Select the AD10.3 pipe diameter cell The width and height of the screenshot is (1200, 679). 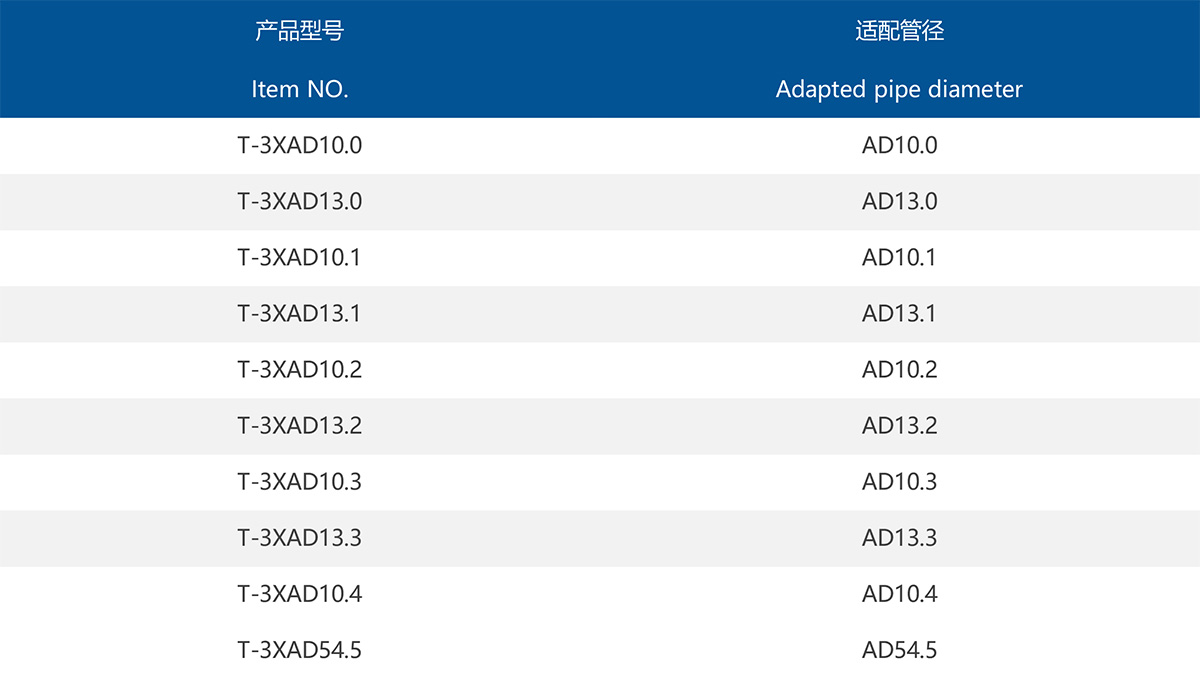(x=899, y=481)
